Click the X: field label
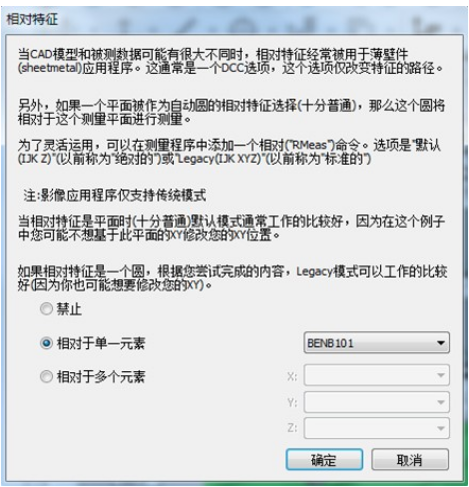Viewport: 469px width, 487px height. pyautogui.click(x=292, y=376)
